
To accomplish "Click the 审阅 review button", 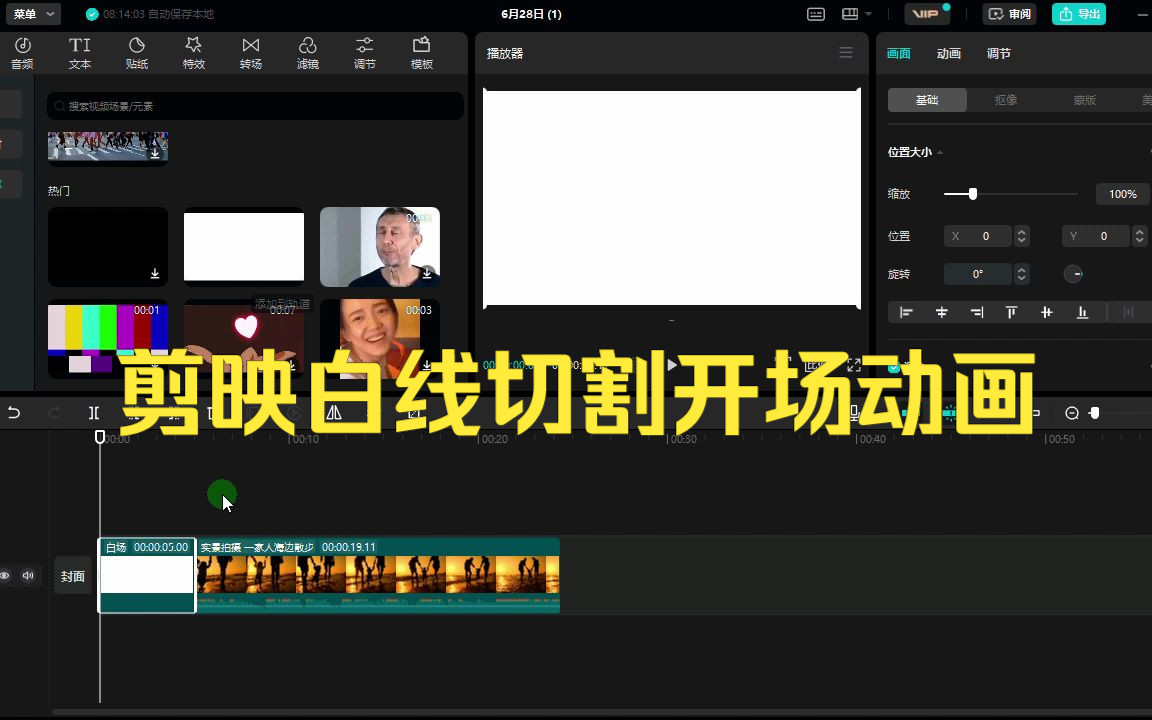I will pyautogui.click(x=1009, y=14).
